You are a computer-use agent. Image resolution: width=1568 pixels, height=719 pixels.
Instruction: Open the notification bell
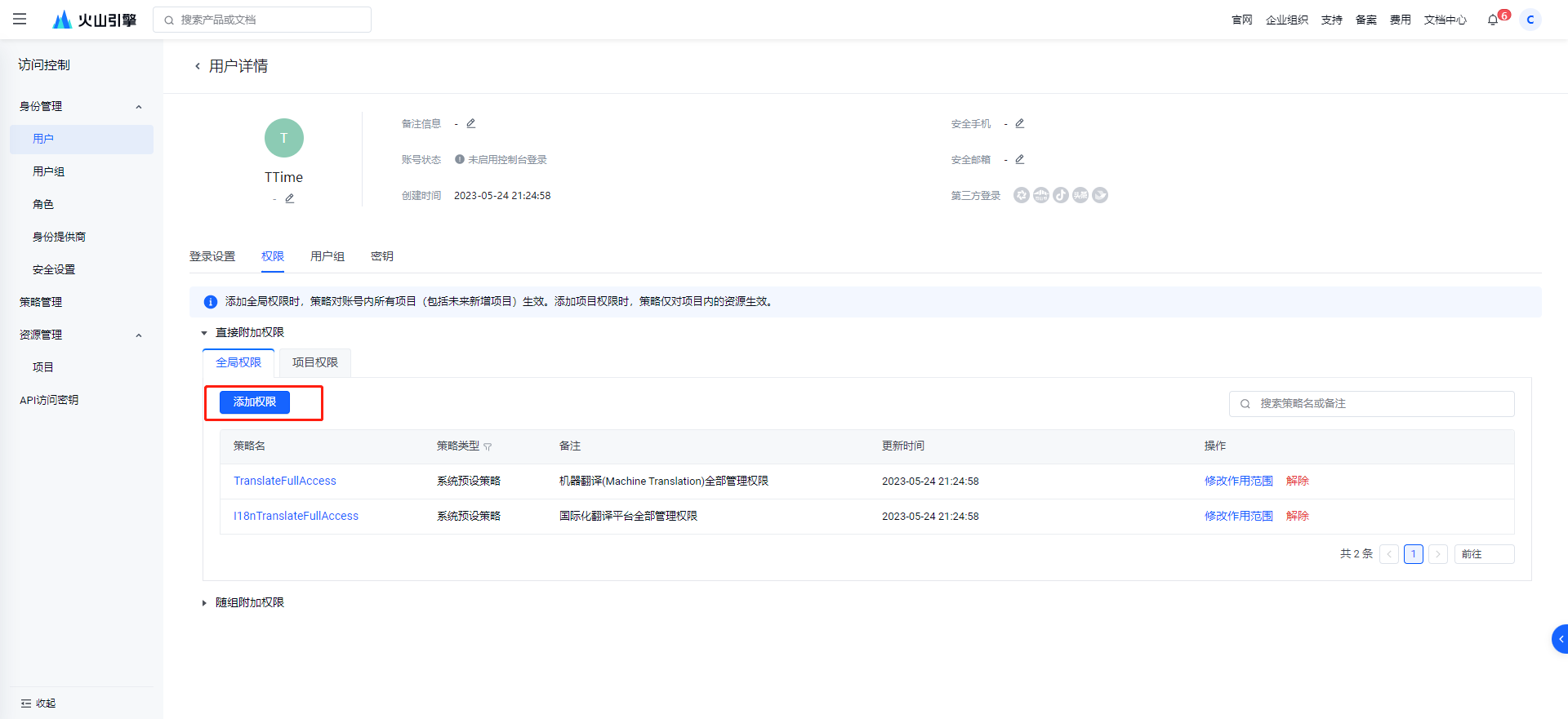(x=1493, y=20)
